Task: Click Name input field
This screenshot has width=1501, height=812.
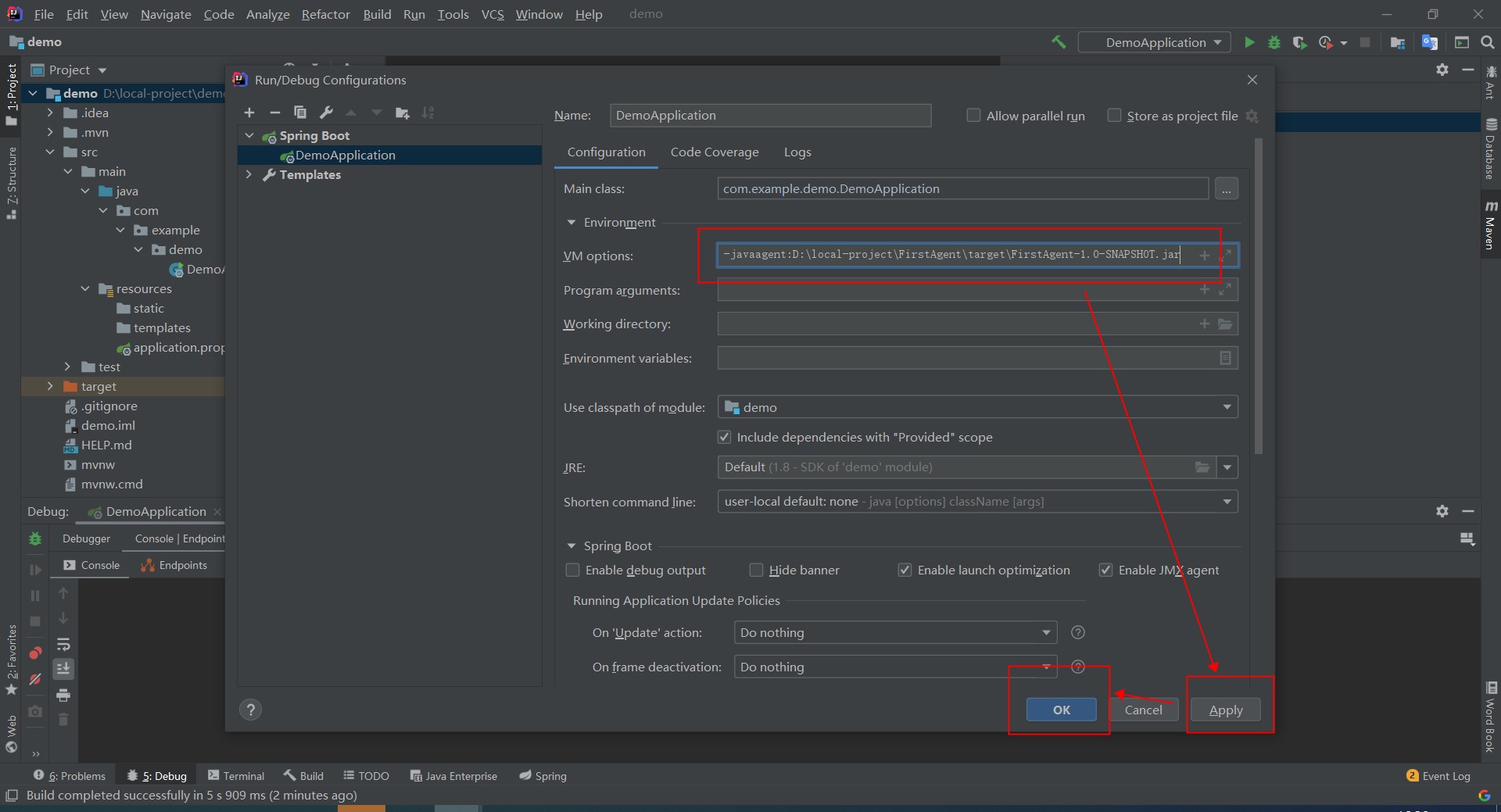Action: [770, 116]
